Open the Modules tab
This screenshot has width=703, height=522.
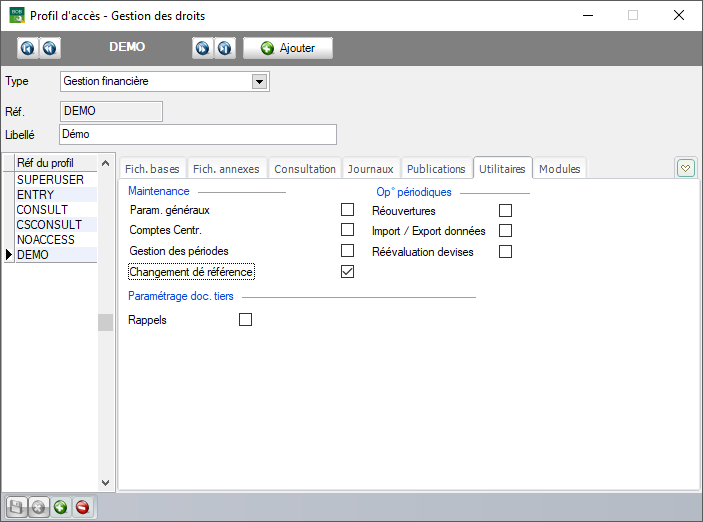click(559, 169)
